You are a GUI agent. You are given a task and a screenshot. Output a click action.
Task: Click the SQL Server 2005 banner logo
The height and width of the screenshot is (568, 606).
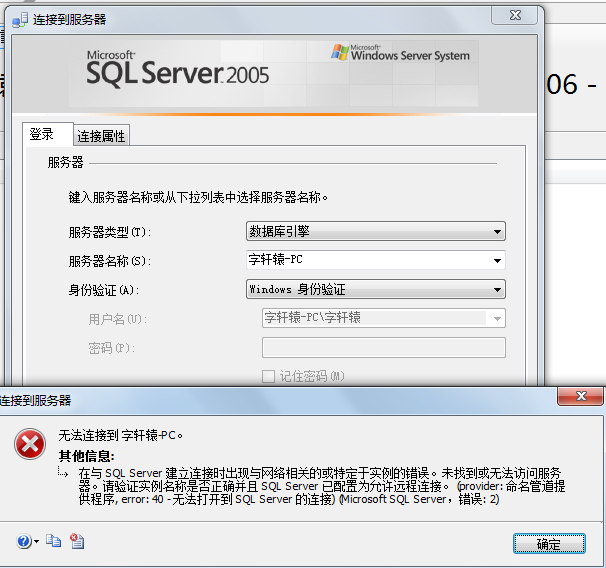click(x=177, y=69)
